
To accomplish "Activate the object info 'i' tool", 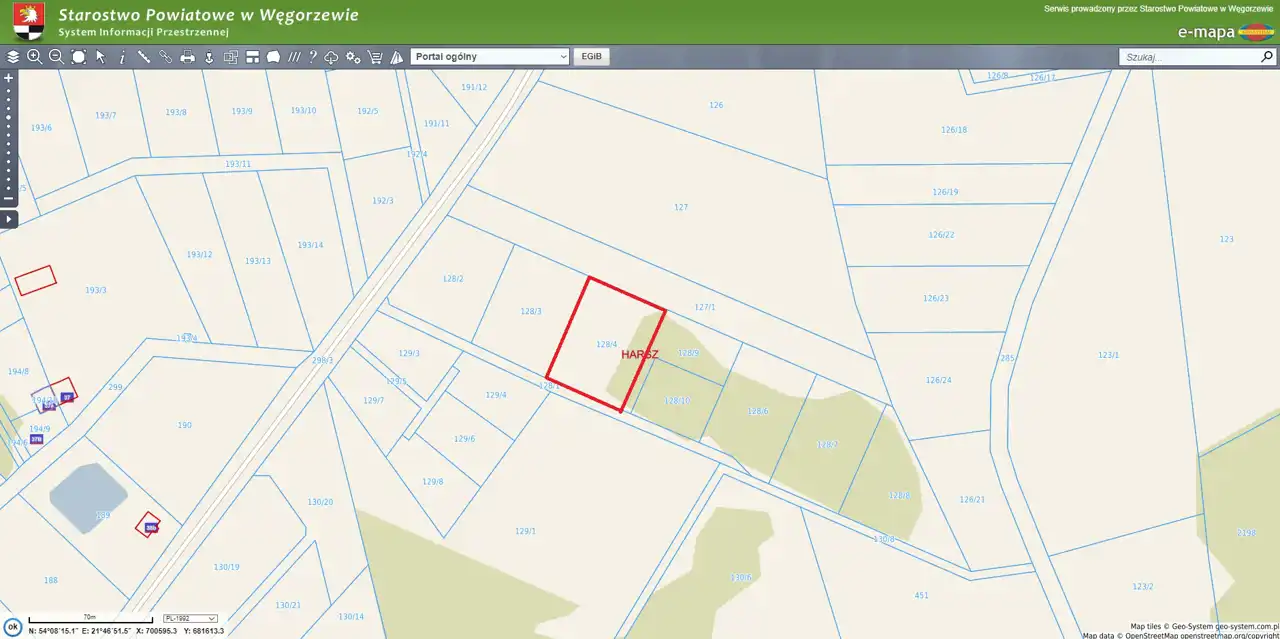I will [x=122, y=57].
